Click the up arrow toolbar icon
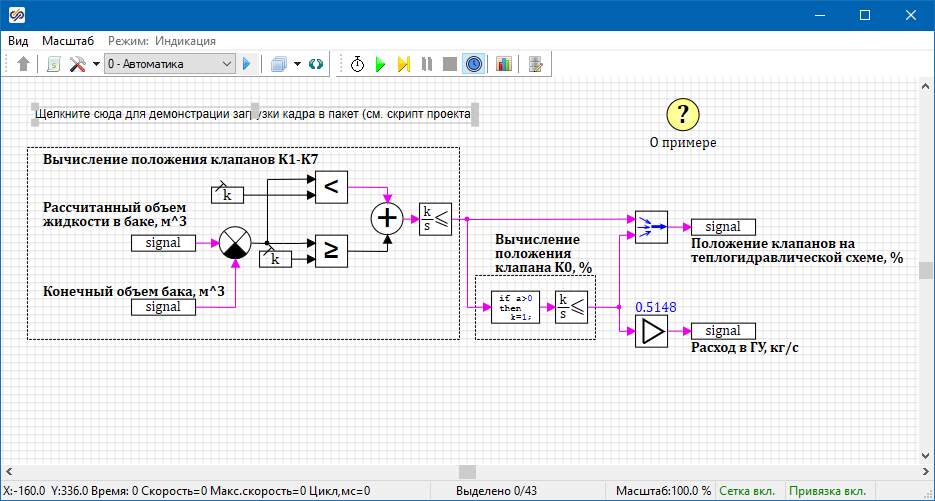The width and height of the screenshot is (935, 501). [x=24, y=64]
